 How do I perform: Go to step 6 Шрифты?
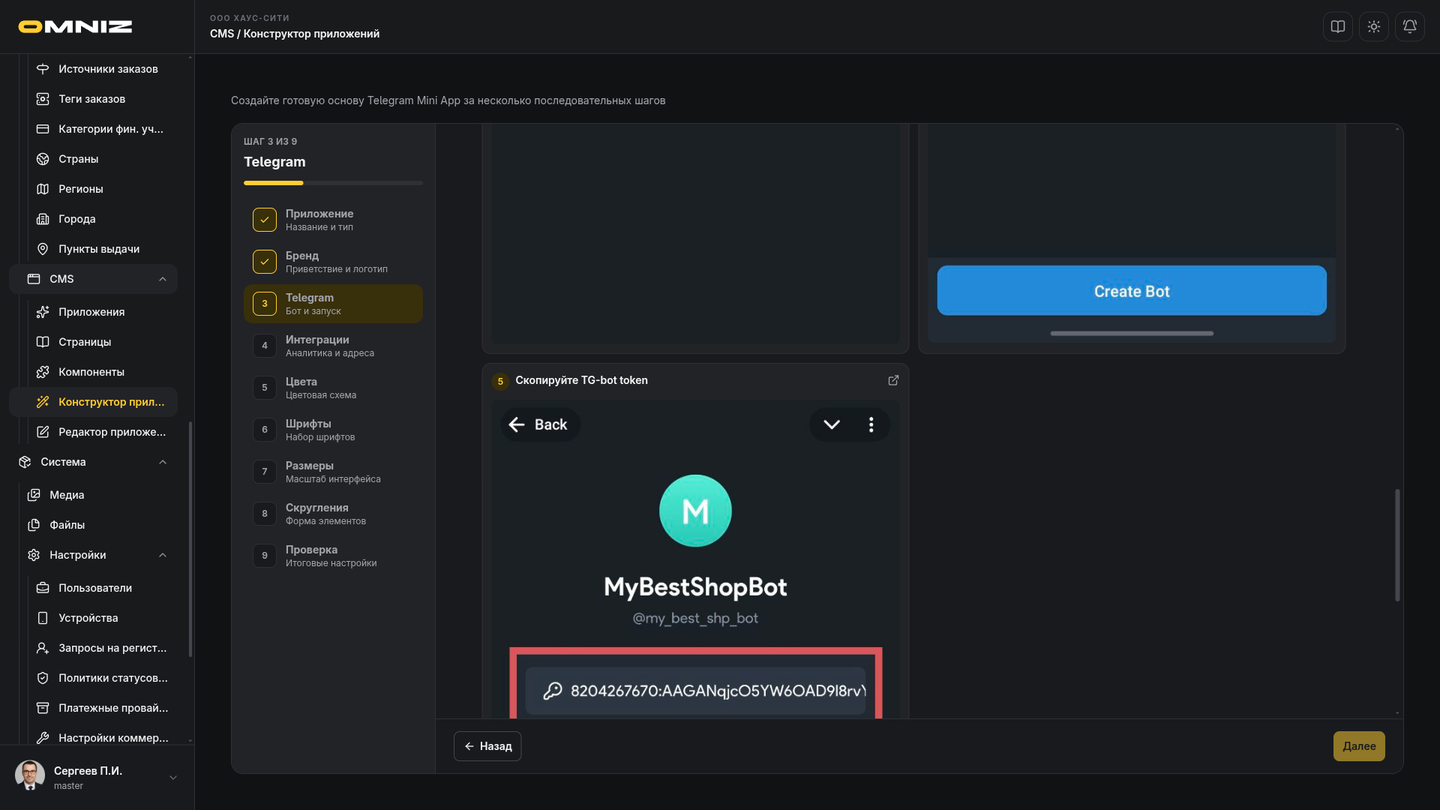click(x=333, y=430)
